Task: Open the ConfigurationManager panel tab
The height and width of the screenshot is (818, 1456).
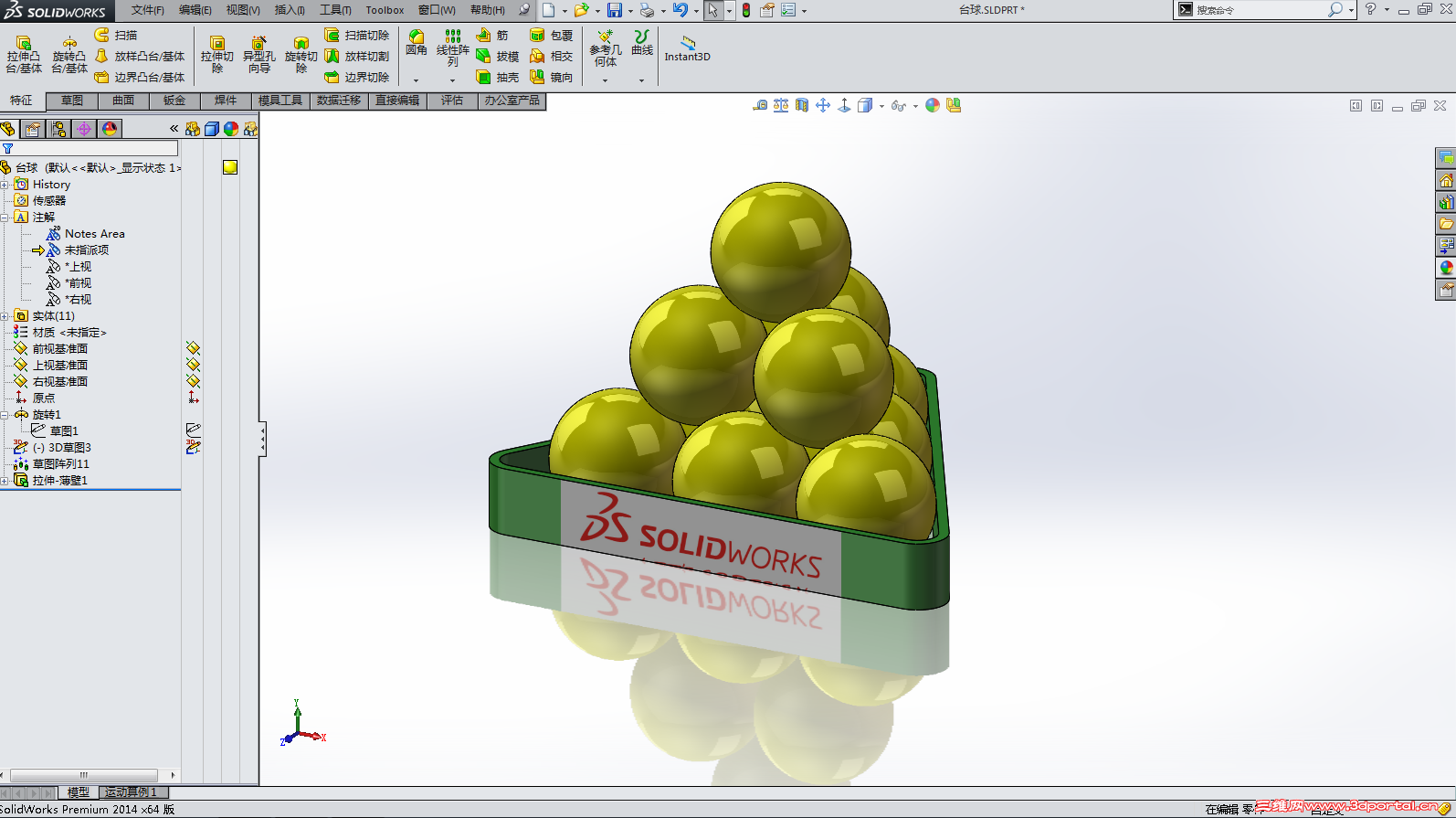Action: point(58,129)
